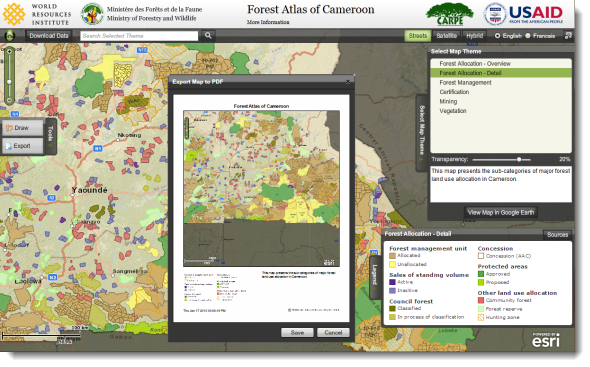
Task: Click the Draw tool button
Action: click(23, 128)
